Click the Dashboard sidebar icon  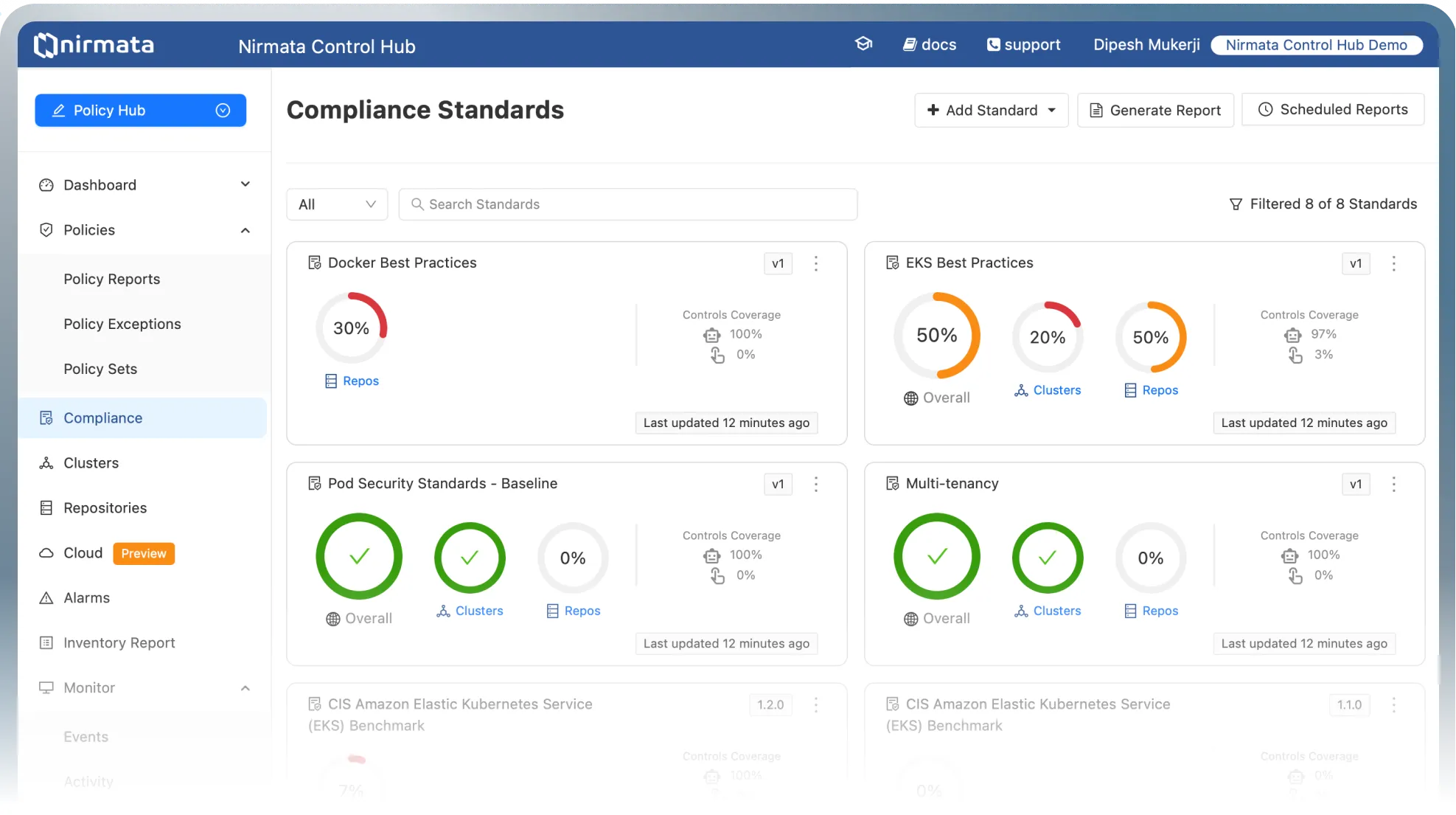click(x=46, y=185)
